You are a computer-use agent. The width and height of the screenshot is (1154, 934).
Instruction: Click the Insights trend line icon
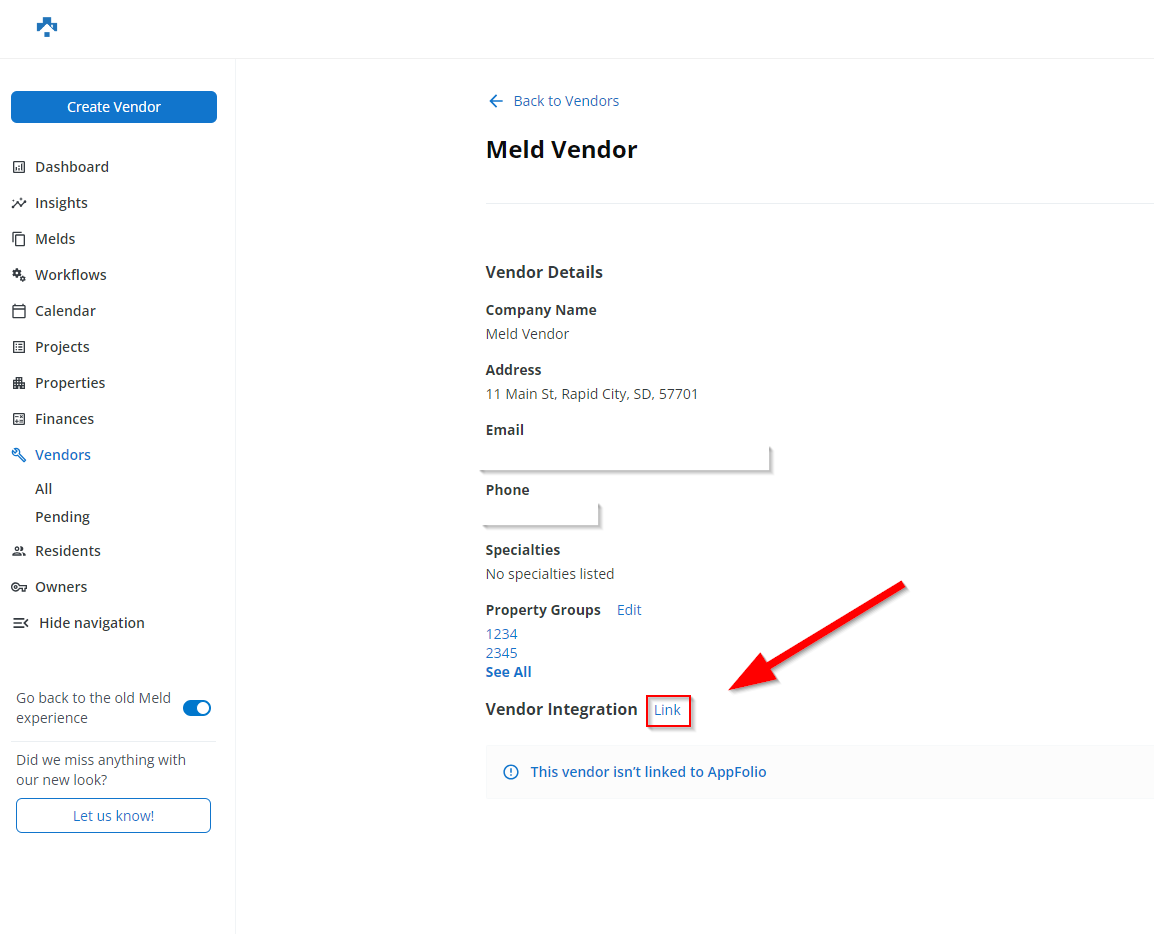[18, 203]
